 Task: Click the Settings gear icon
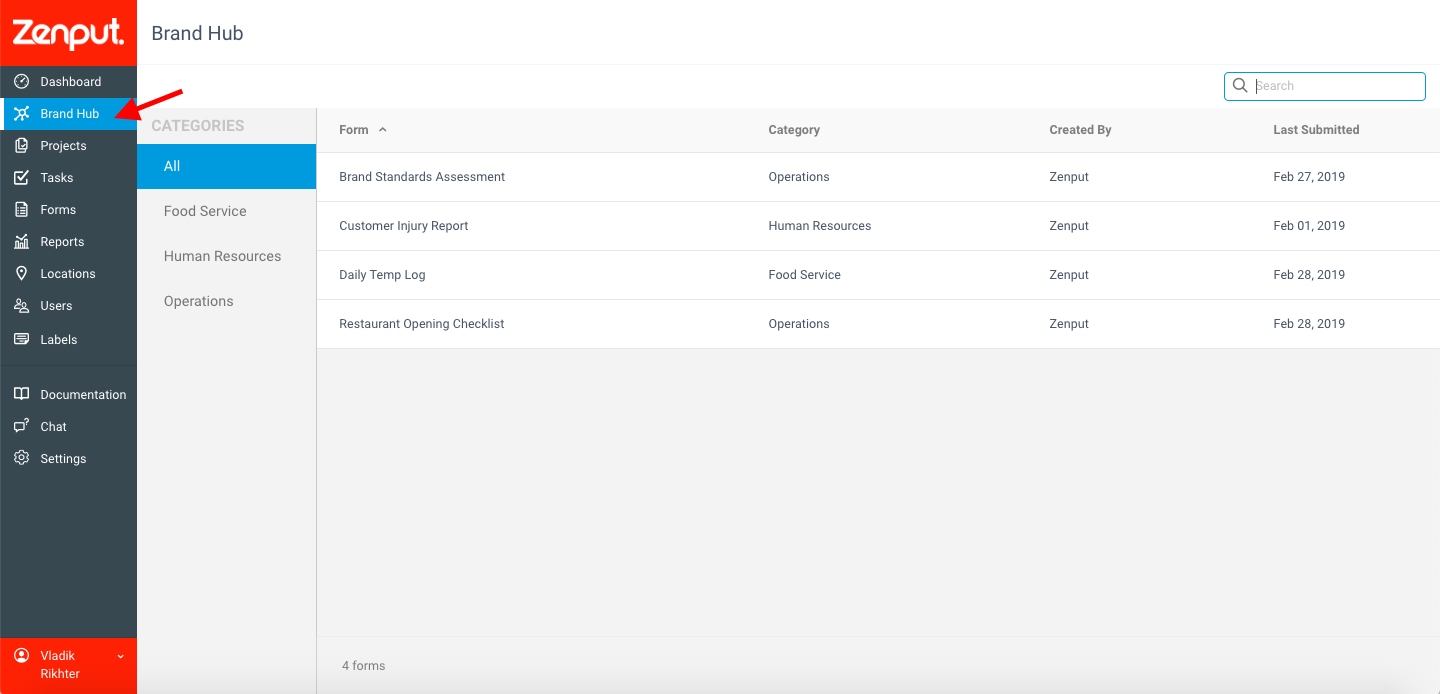[x=21, y=458]
